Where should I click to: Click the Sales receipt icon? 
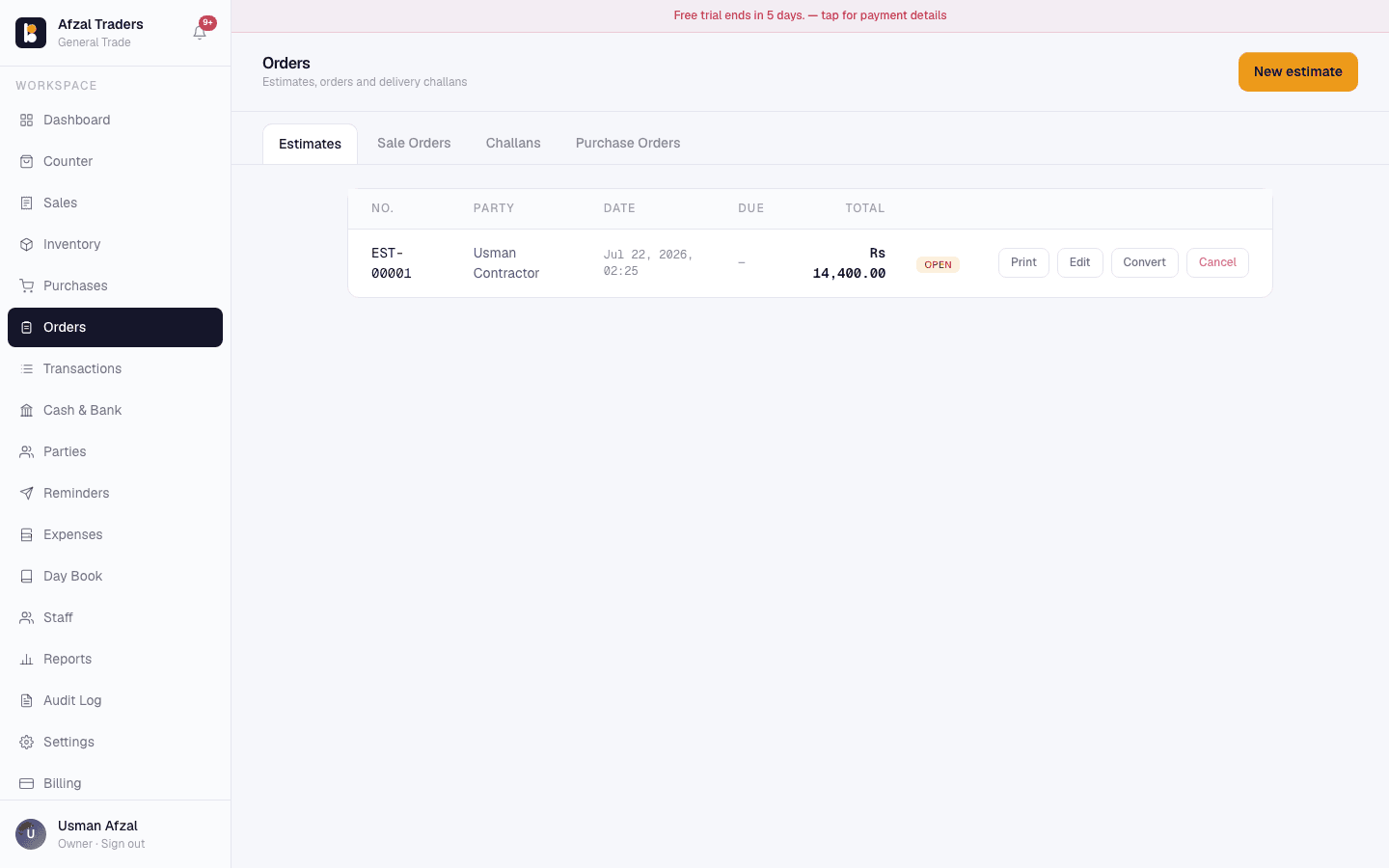click(27, 203)
